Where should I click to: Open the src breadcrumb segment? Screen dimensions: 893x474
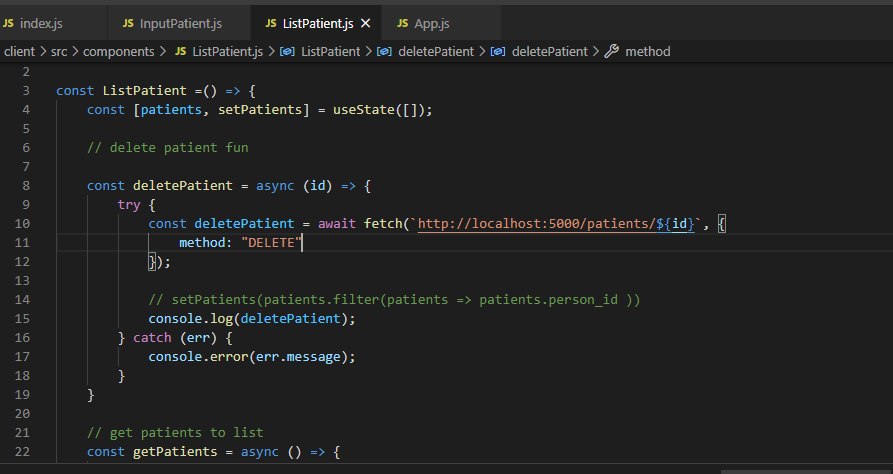pos(59,51)
